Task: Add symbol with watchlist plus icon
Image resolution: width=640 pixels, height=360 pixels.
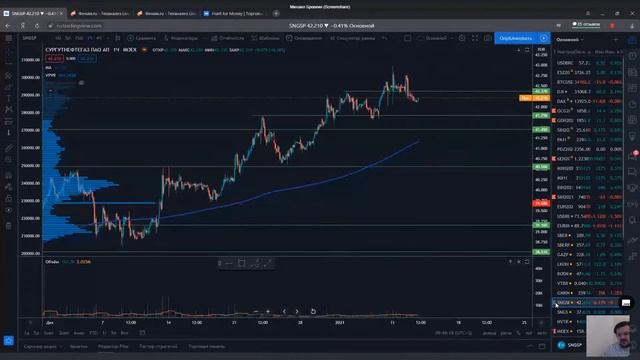Action: 616,40
